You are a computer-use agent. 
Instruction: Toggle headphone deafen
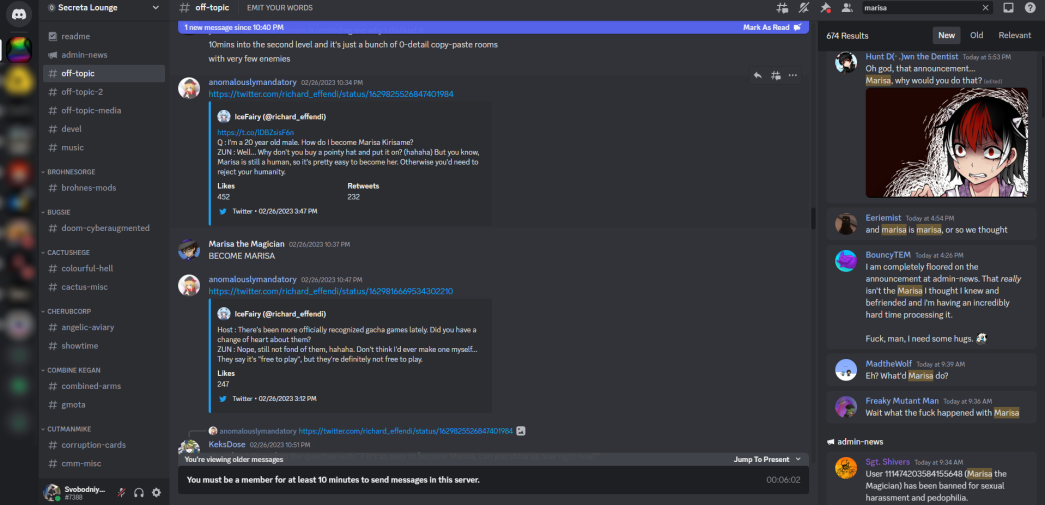click(x=139, y=492)
